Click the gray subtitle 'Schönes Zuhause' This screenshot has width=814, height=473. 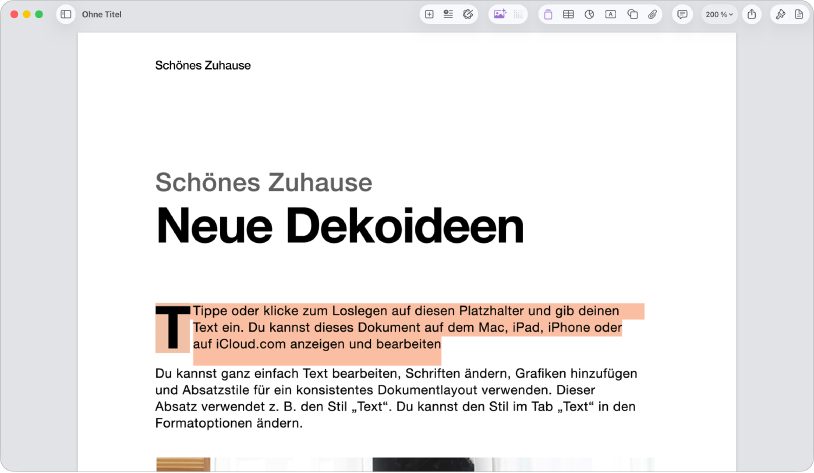[x=264, y=182]
